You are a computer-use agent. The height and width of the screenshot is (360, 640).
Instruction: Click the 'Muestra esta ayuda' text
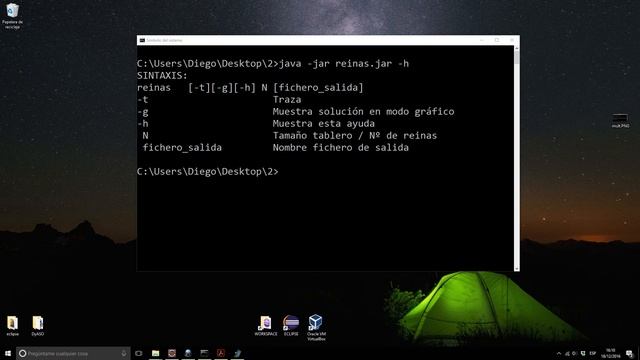point(324,123)
